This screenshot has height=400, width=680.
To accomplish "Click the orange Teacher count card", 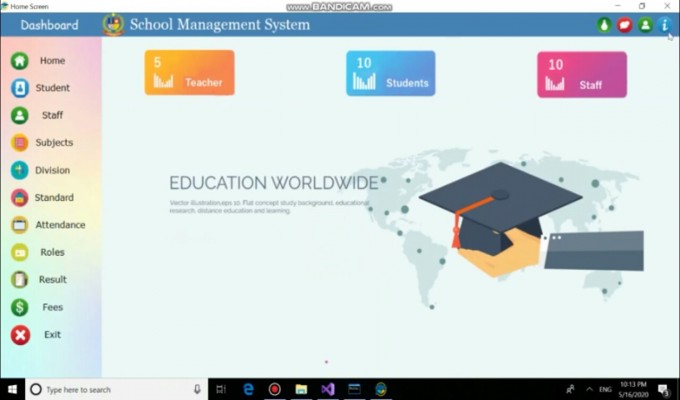I will click(190, 72).
